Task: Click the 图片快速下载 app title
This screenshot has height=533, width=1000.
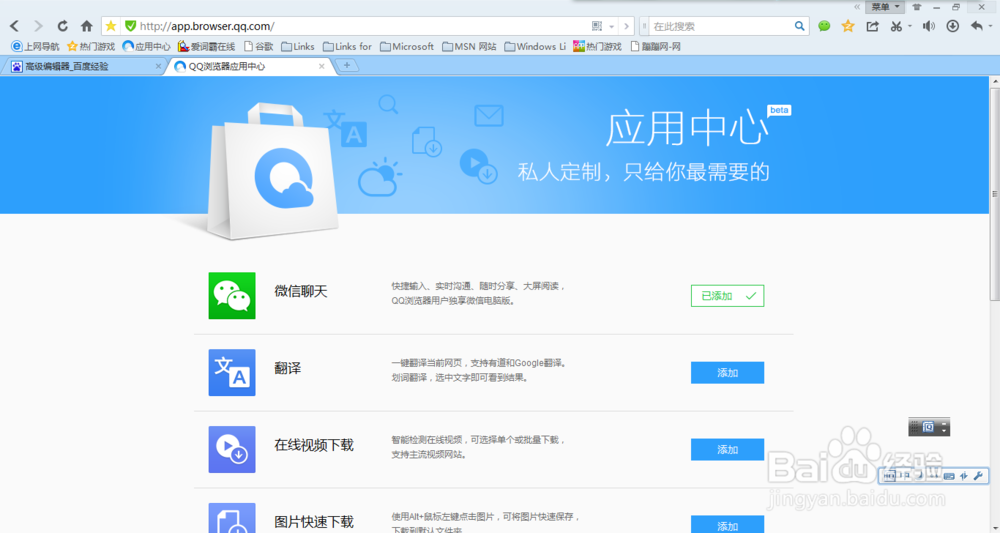Action: click(x=314, y=522)
